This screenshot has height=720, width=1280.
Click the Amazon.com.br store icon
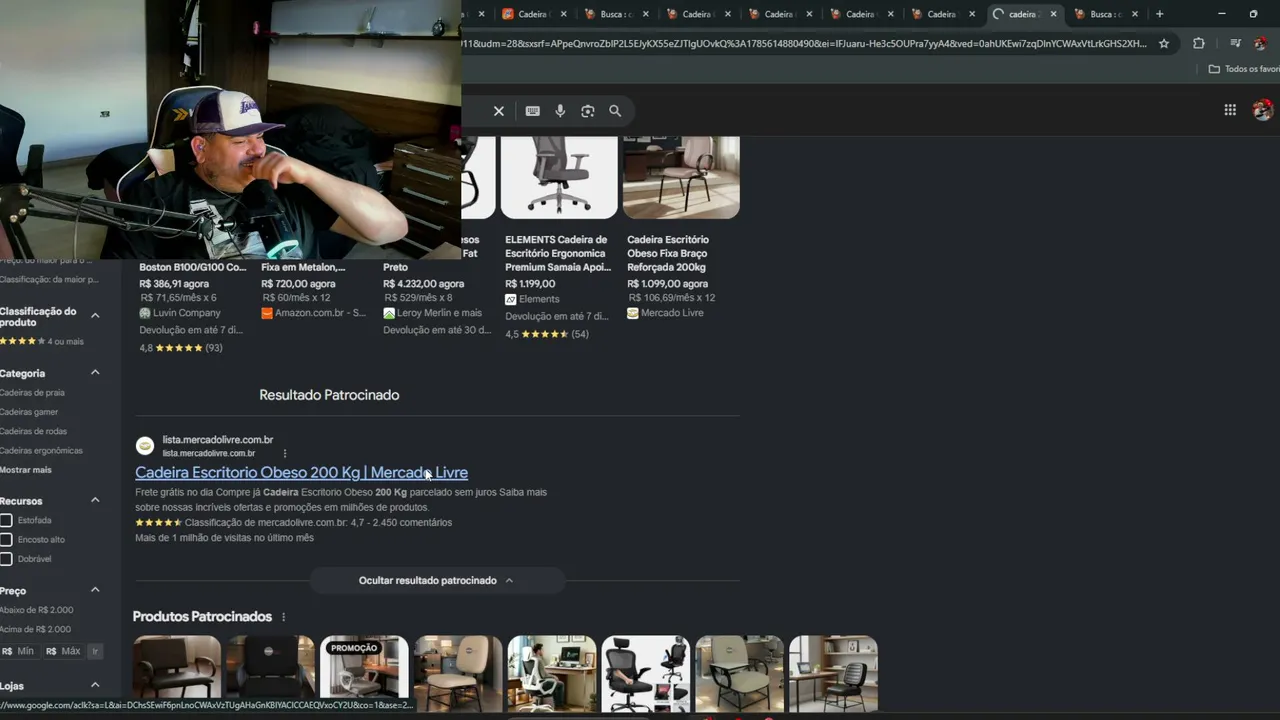pos(267,313)
